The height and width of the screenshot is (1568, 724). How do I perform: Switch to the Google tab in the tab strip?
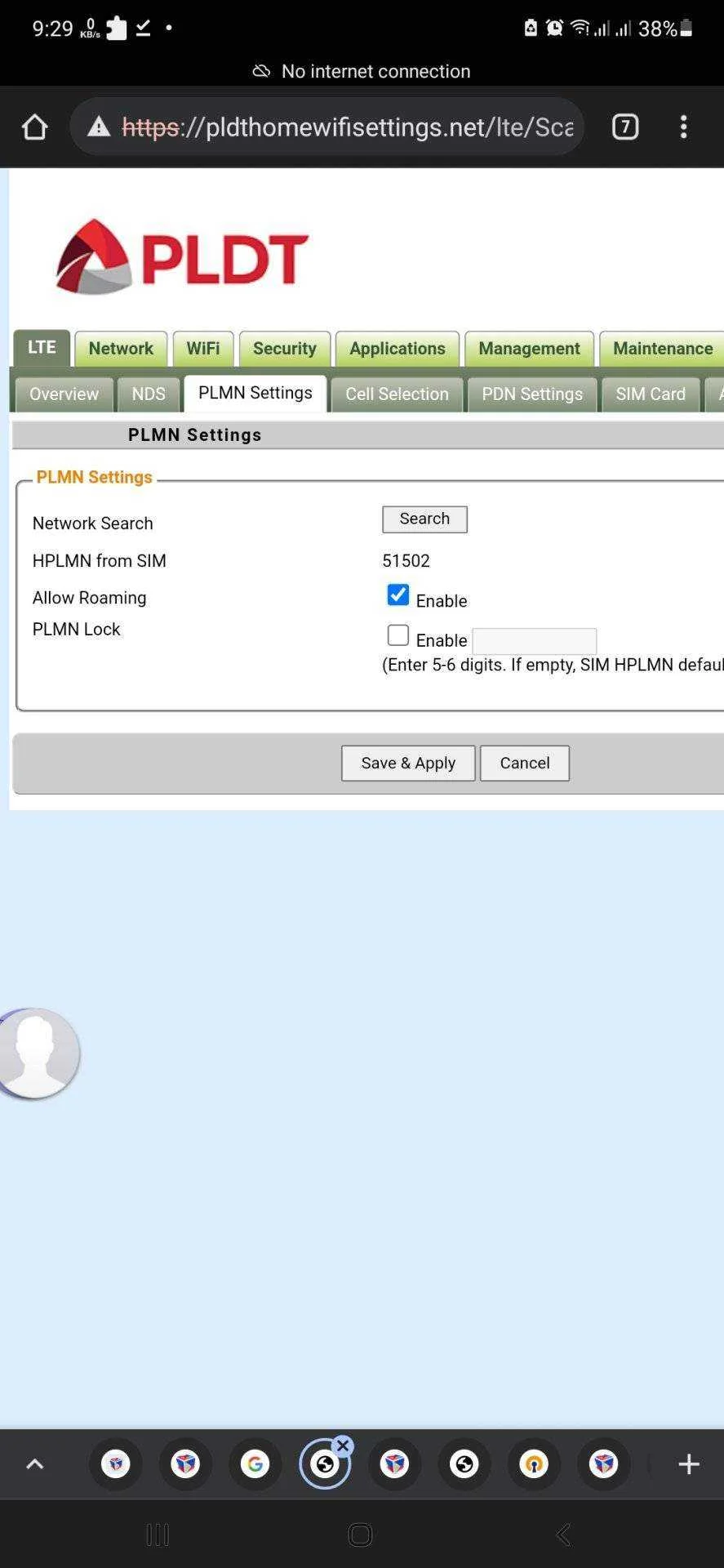255,1464
